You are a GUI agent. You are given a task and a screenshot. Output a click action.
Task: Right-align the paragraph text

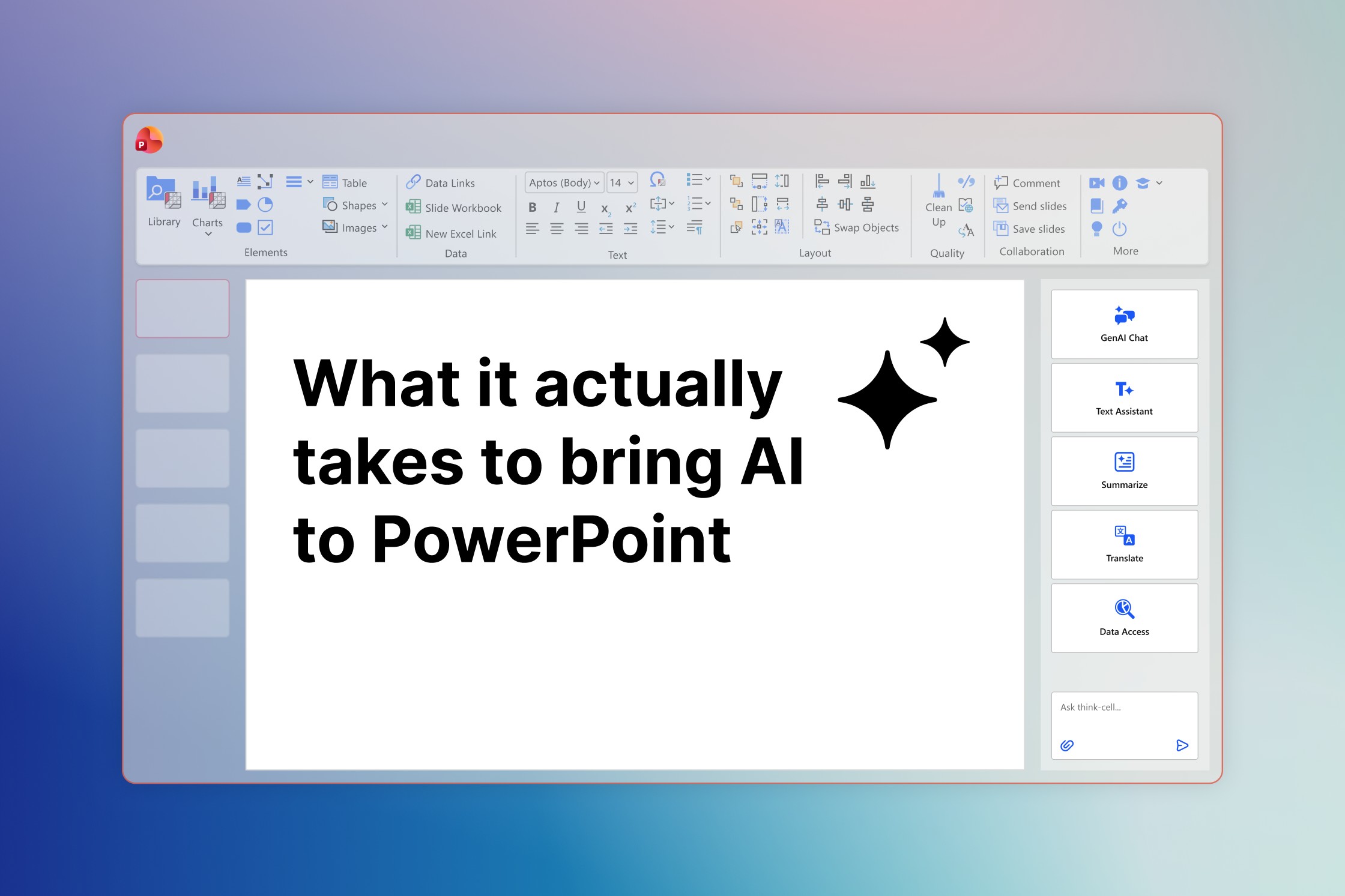coord(581,229)
